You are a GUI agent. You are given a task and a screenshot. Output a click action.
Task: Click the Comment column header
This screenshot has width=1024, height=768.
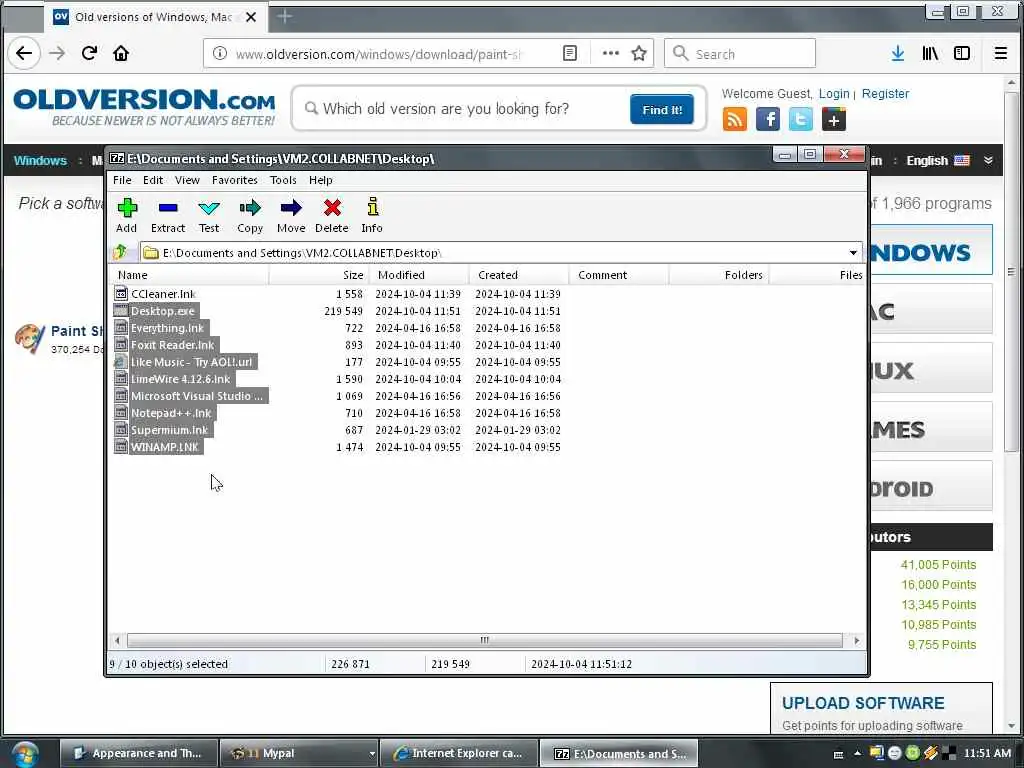tap(619, 275)
